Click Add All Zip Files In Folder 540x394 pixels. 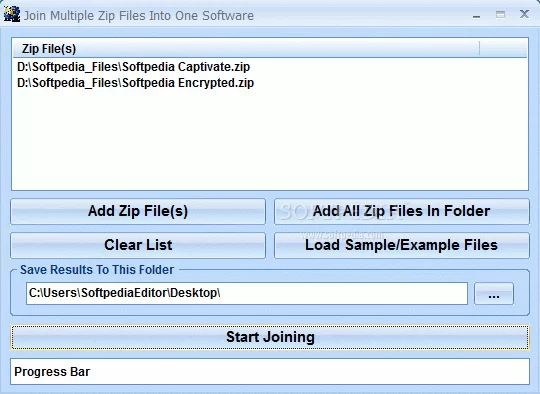coord(402,211)
